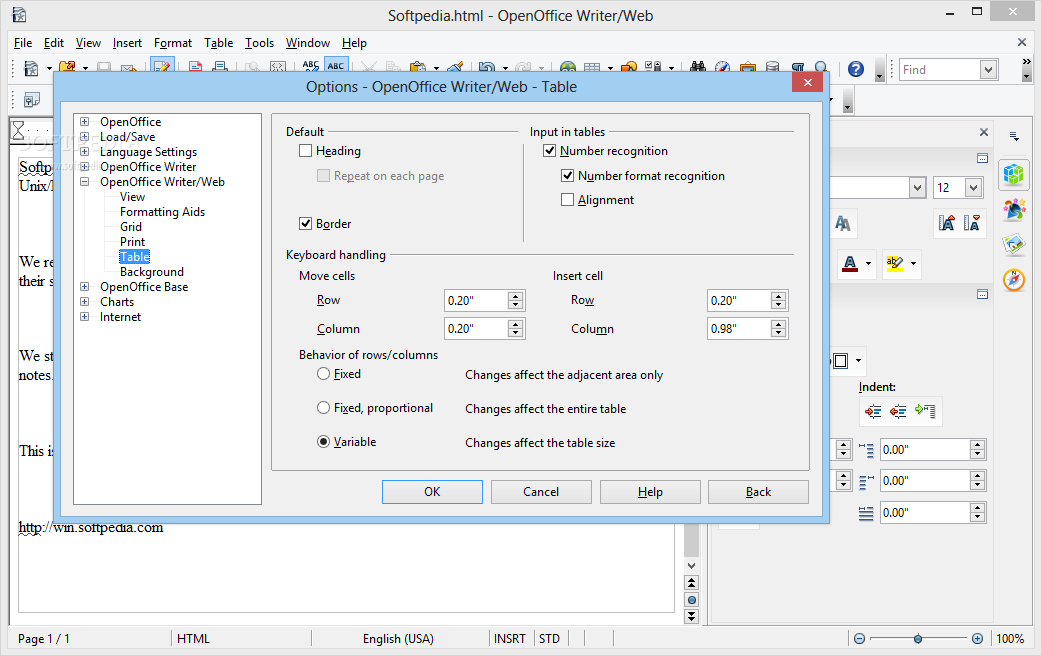Uncheck Number format recognition
Viewport: 1042px width, 656px height.
pyautogui.click(x=568, y=175)
